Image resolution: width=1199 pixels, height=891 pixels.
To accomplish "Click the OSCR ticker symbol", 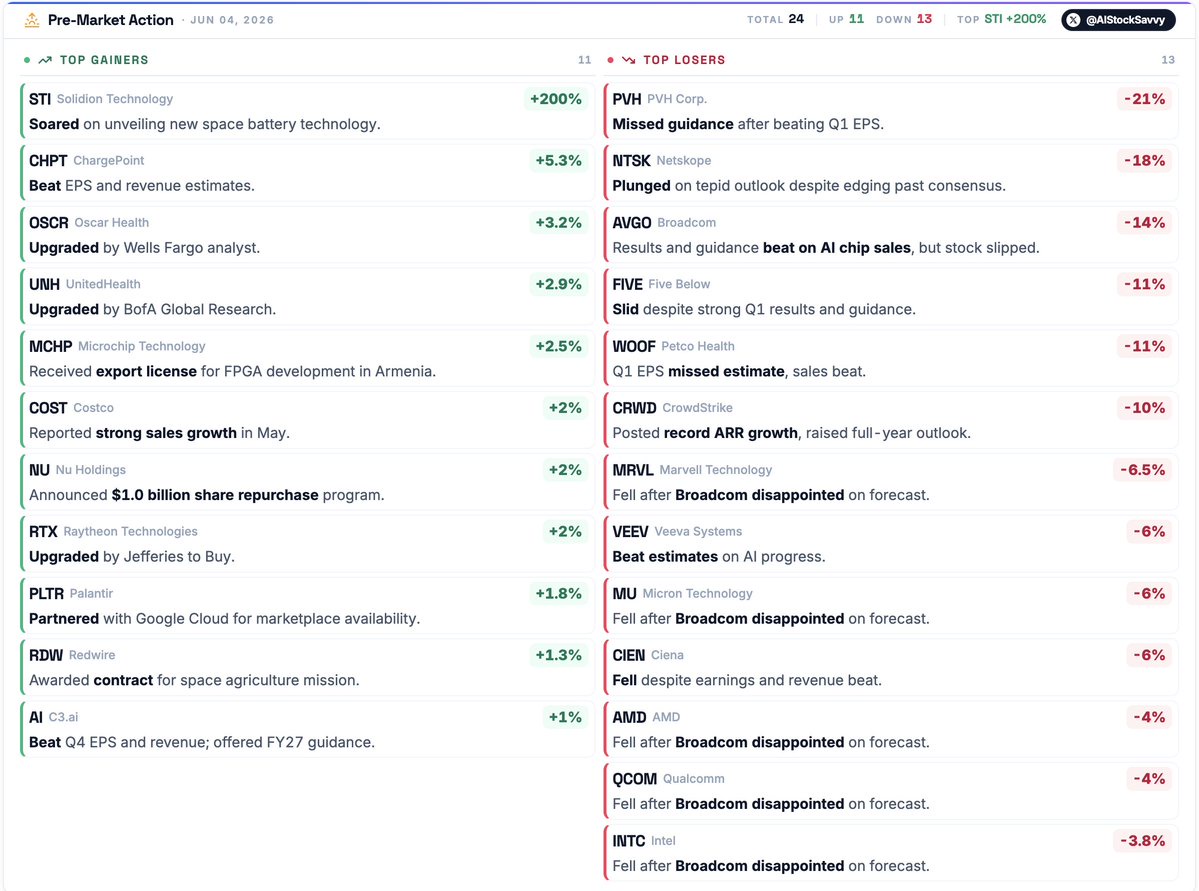I will pos(49,223).
